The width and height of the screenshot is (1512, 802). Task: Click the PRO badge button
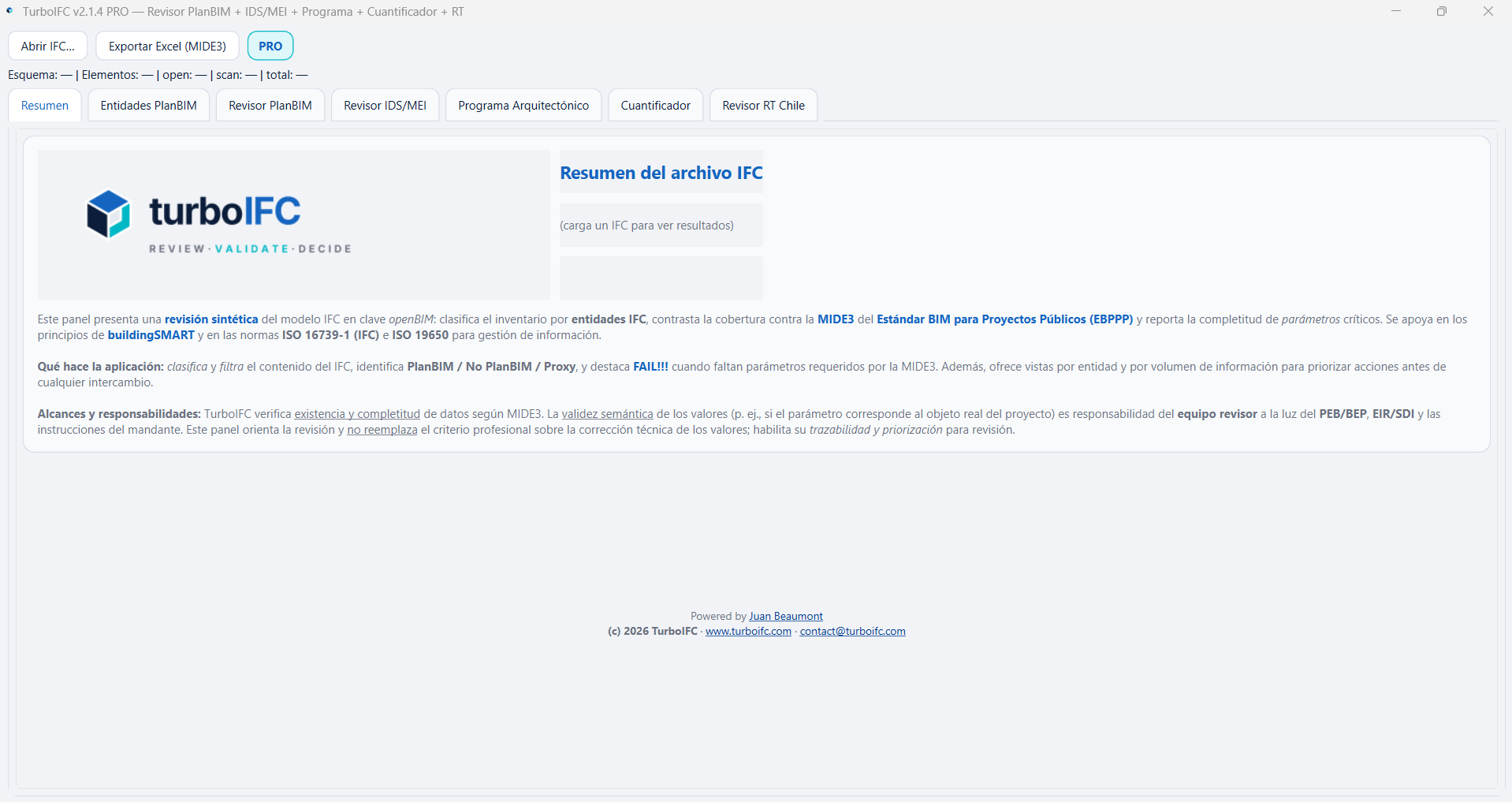coord(270,46)
